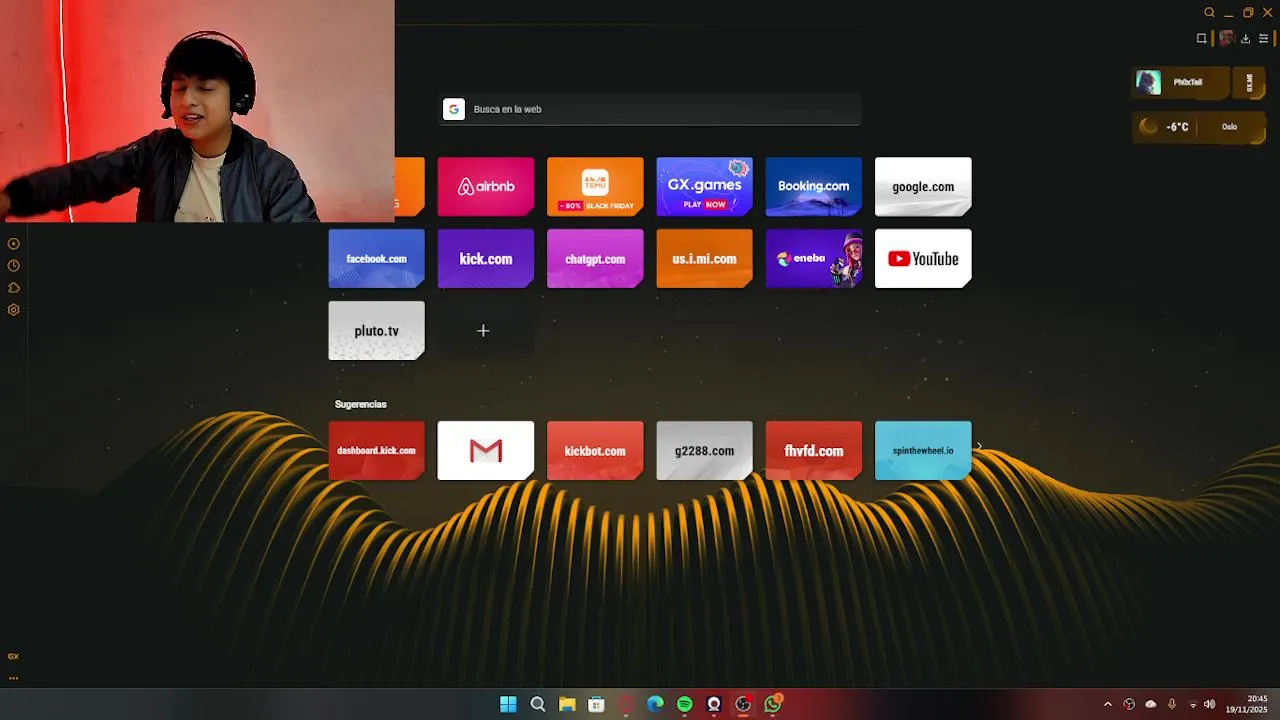The image size is (1280, 720).
Task: Click the Google logo in search box
Action: (x=454, y=109)
